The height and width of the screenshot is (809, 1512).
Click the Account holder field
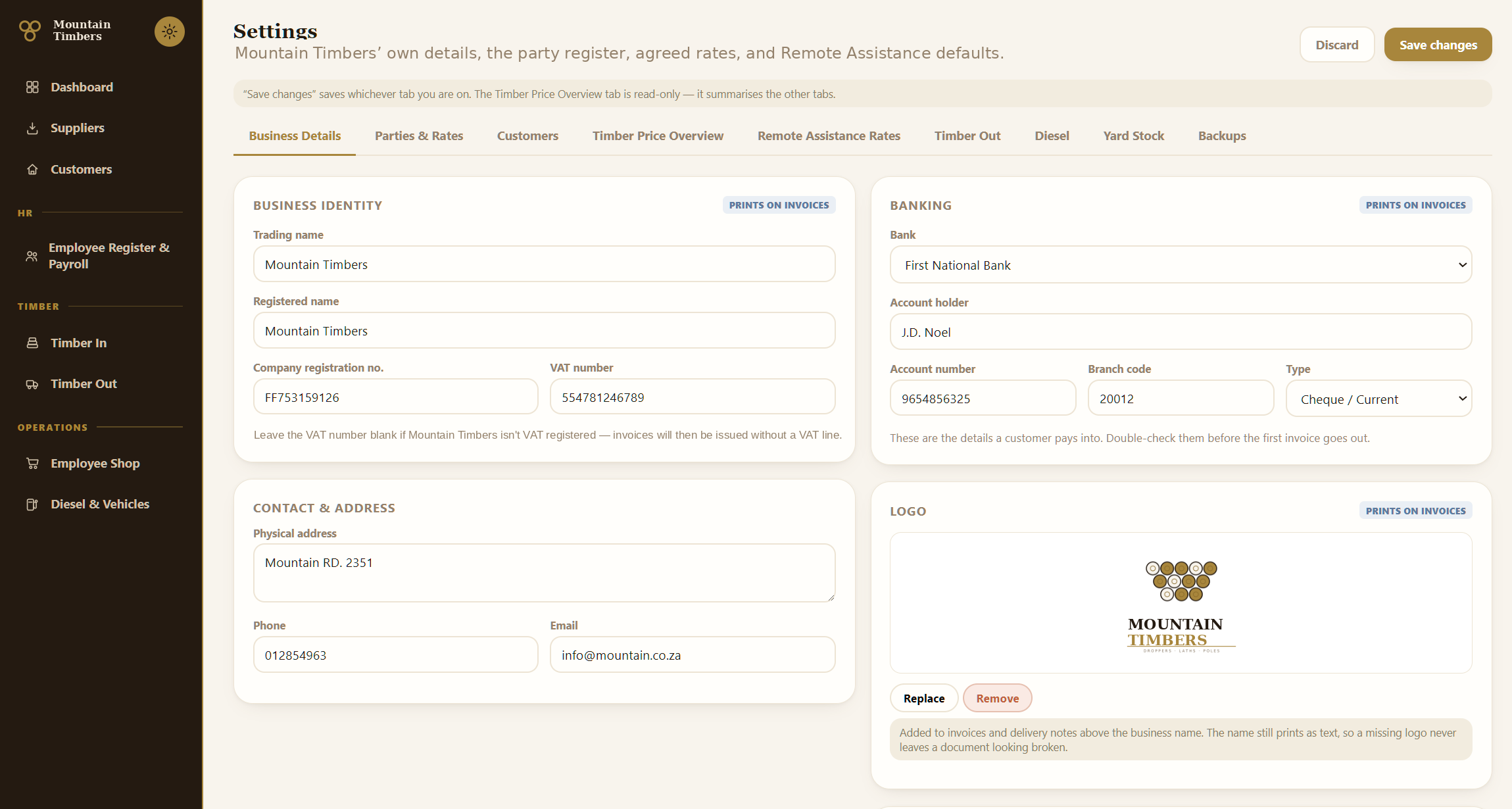pos(1181,331)
